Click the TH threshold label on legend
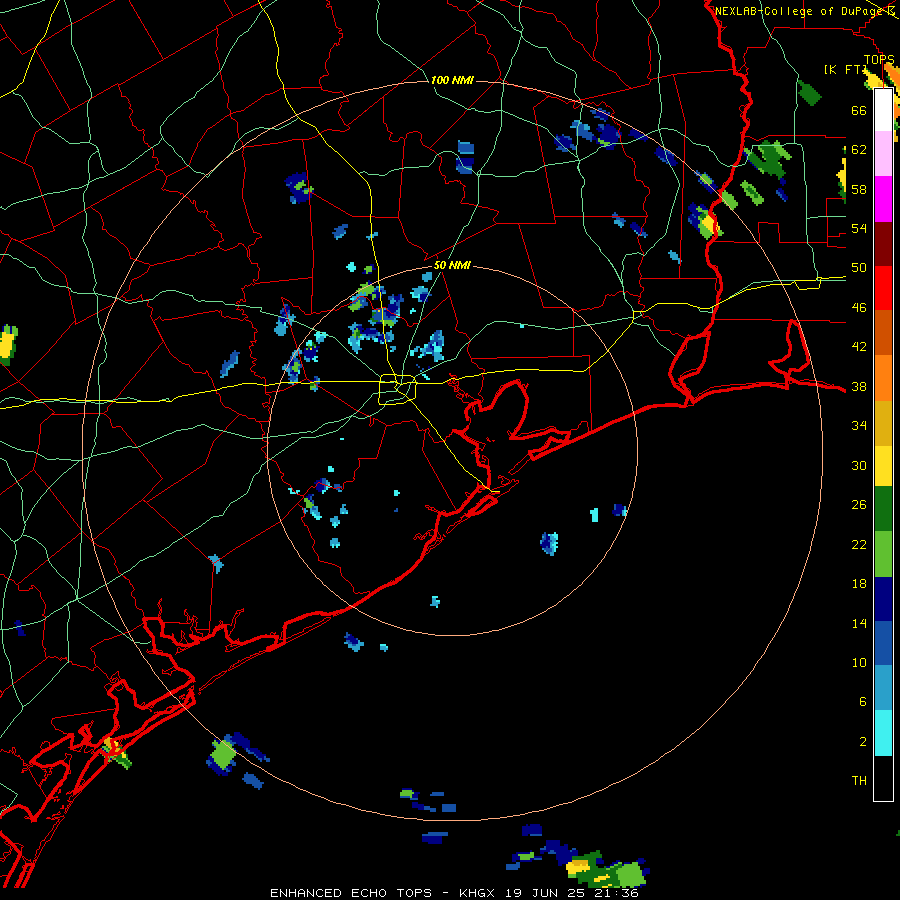 pyautogui.click(x=859, y=781)
